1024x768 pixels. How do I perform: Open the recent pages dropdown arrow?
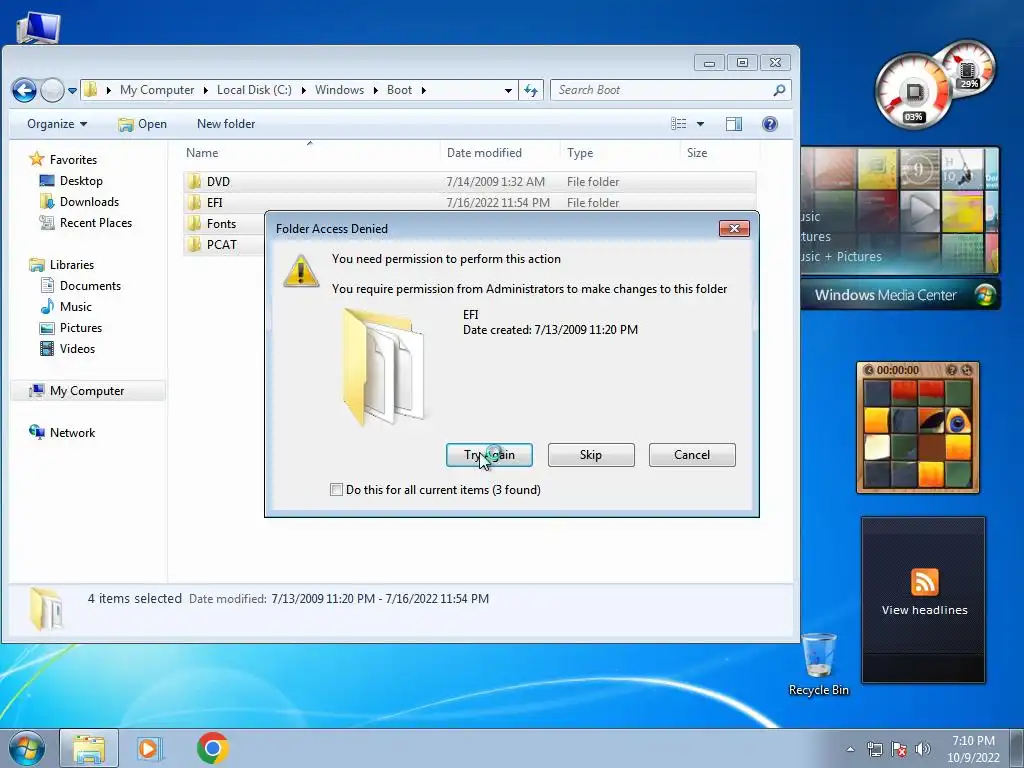(72, 91)
